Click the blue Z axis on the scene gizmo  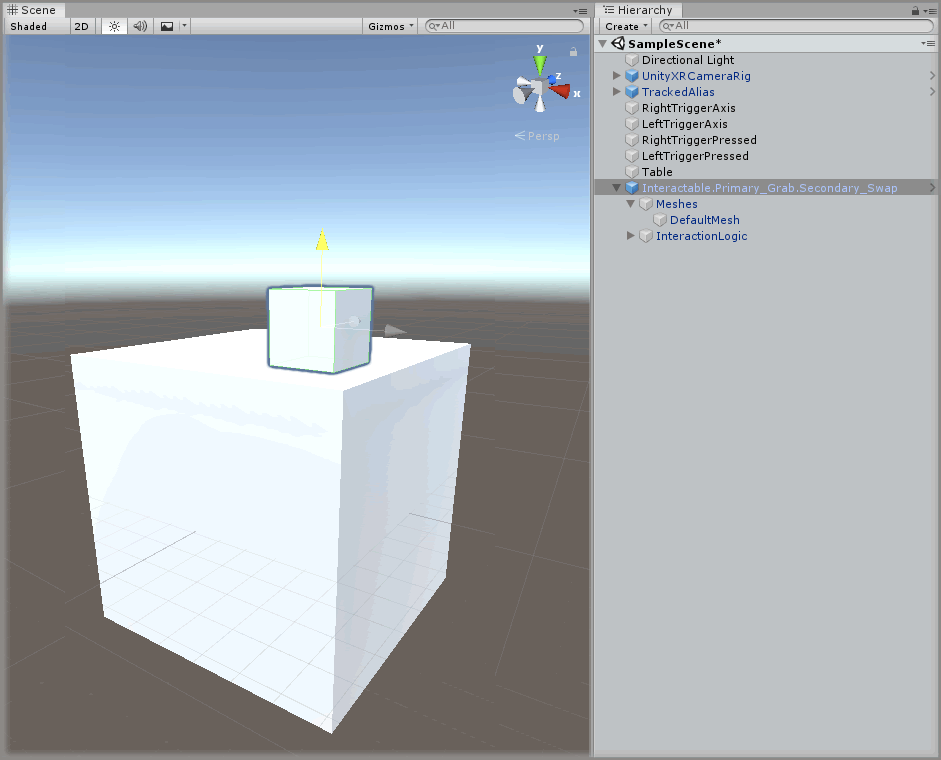pyautogui.click(x=552, y=78)
